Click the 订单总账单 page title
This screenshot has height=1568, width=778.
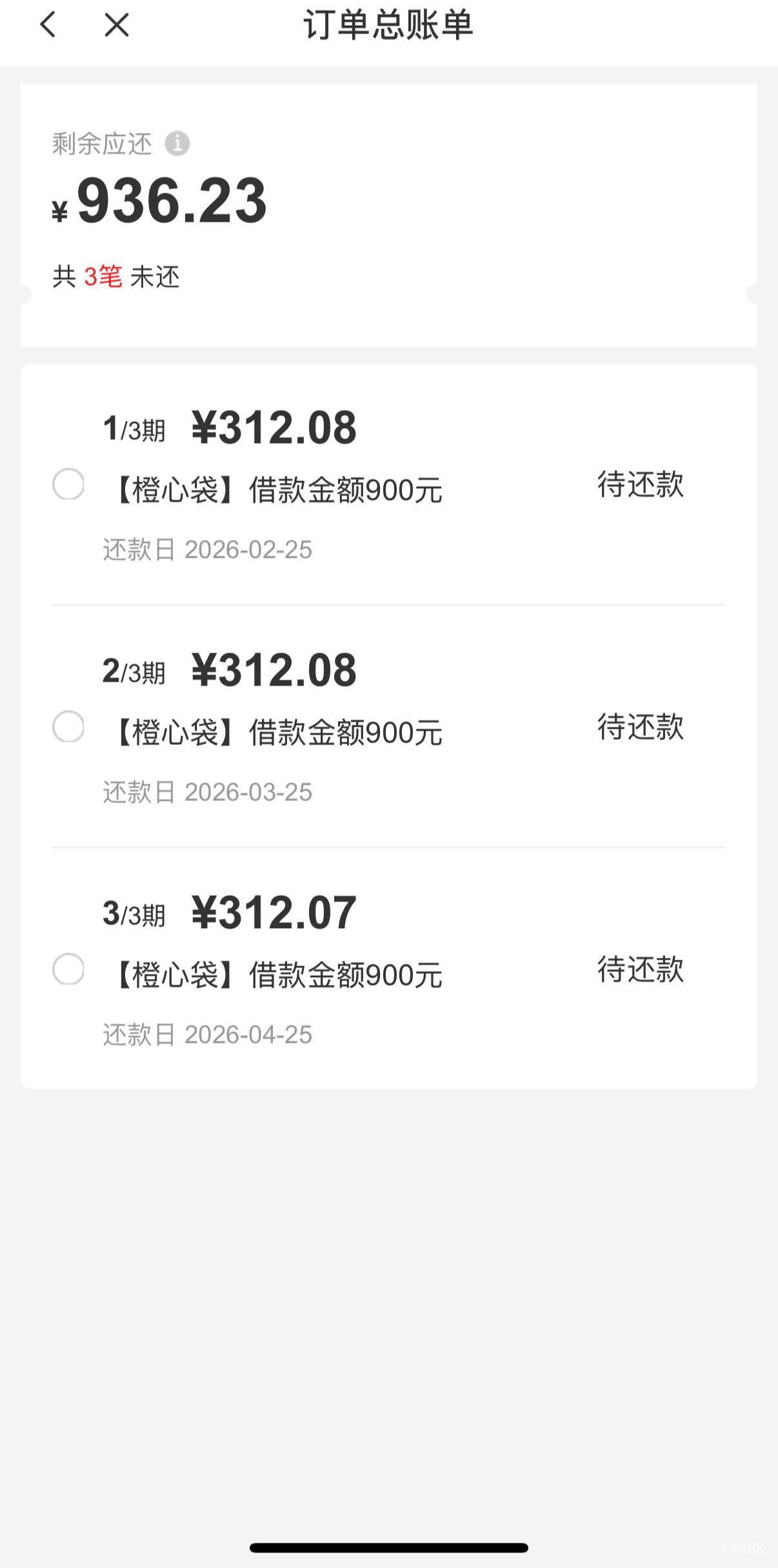(x=388, y=25)
